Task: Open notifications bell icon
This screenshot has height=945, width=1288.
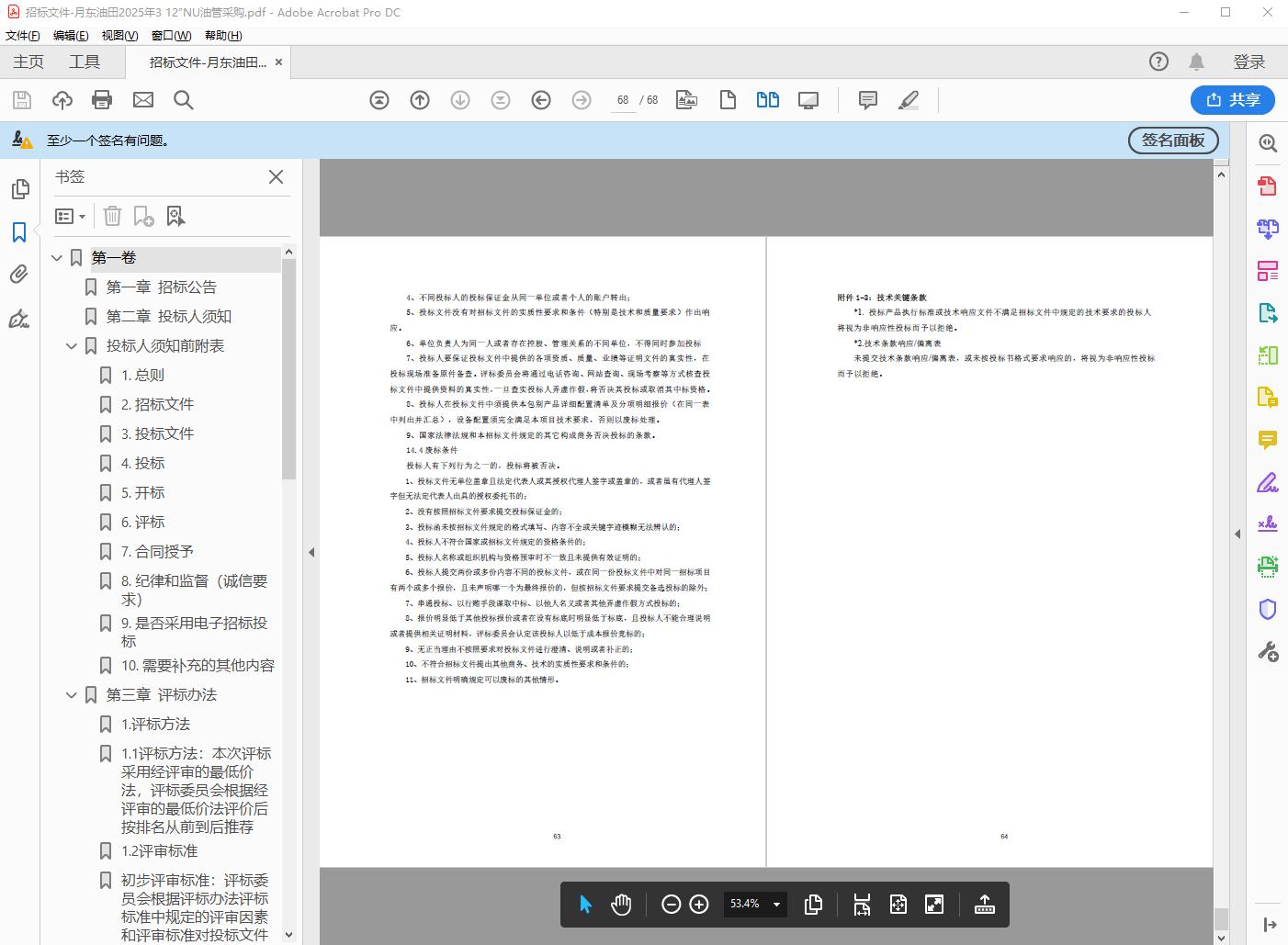Action: [1196, 62]
